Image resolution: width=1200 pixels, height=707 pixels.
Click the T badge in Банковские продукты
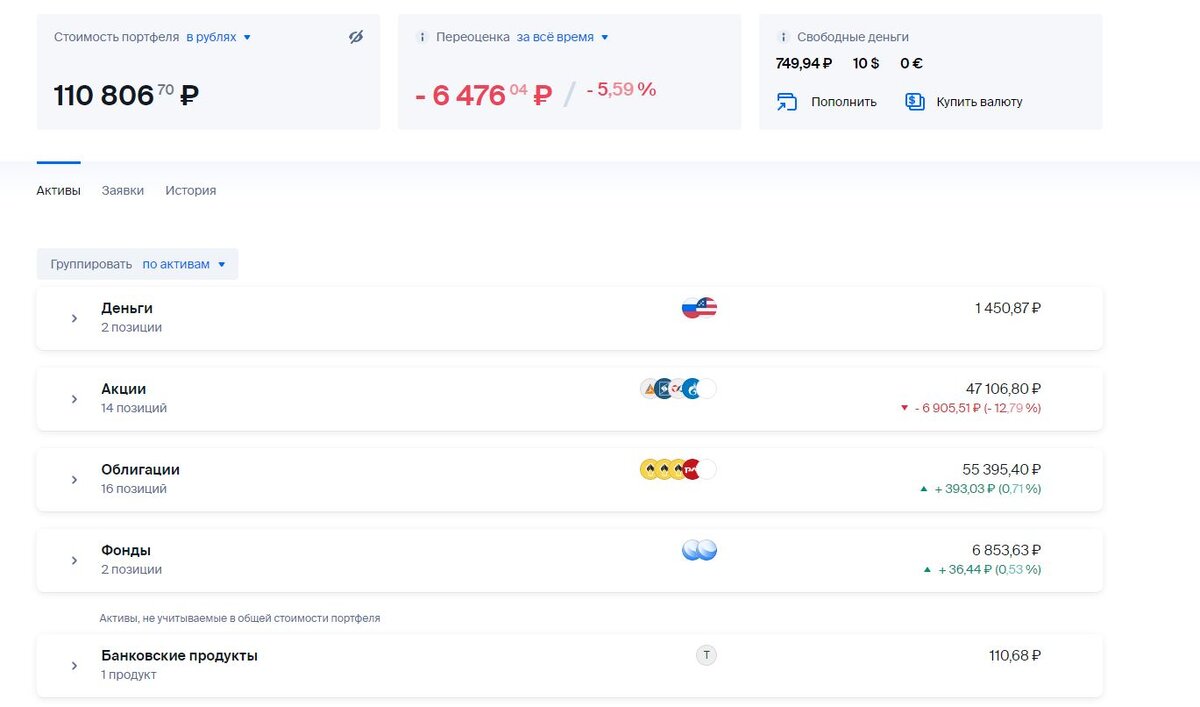[x=707, y=656]
